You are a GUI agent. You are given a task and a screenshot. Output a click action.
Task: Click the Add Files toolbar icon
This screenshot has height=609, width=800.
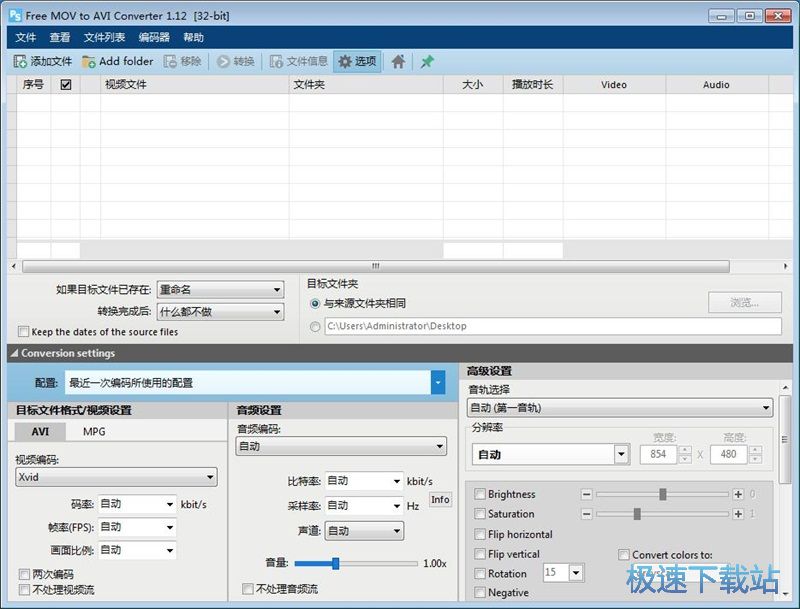[x=20, y=61]
